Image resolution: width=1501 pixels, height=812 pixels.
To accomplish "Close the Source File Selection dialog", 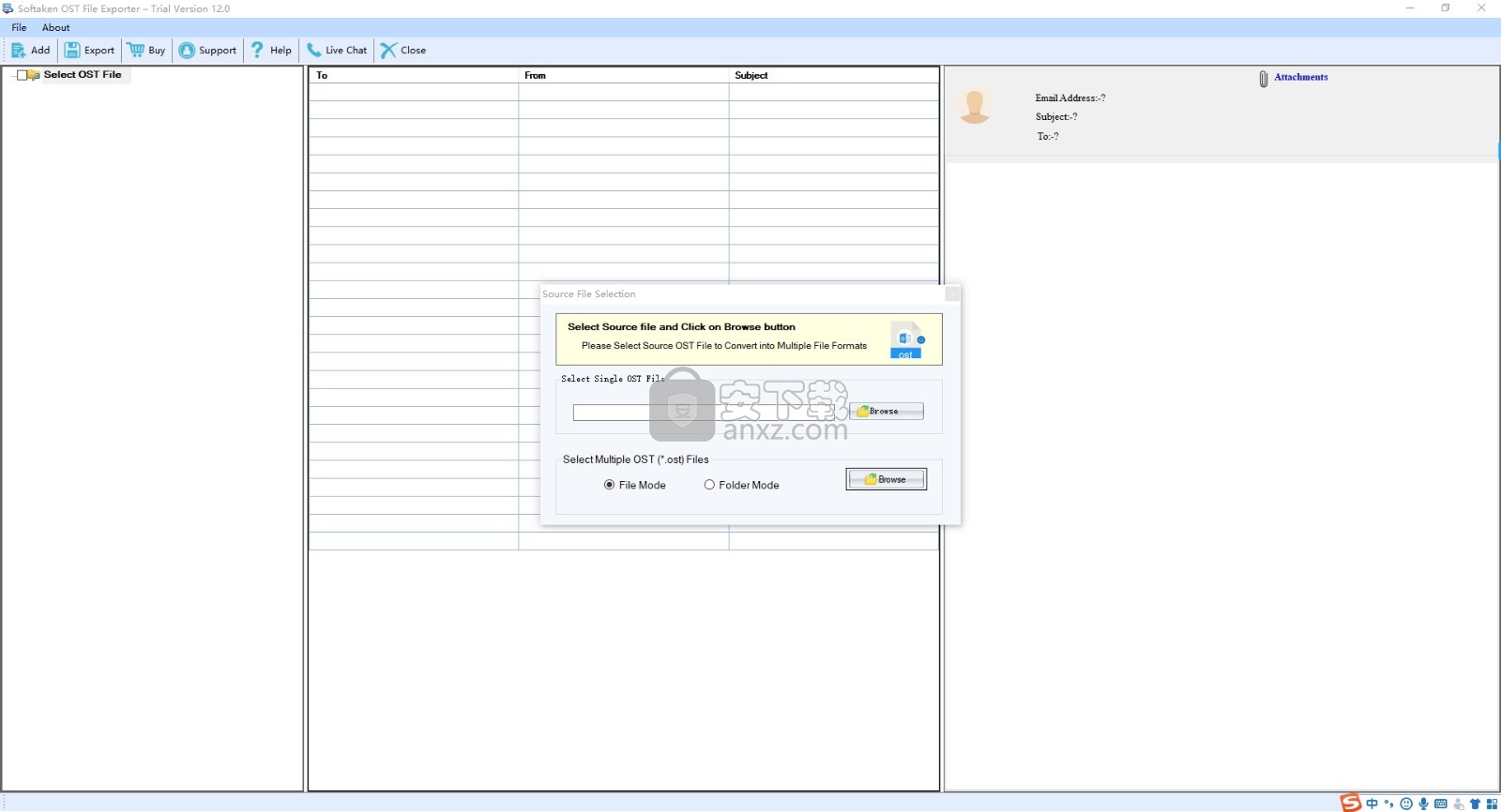I will pos(952,294).
